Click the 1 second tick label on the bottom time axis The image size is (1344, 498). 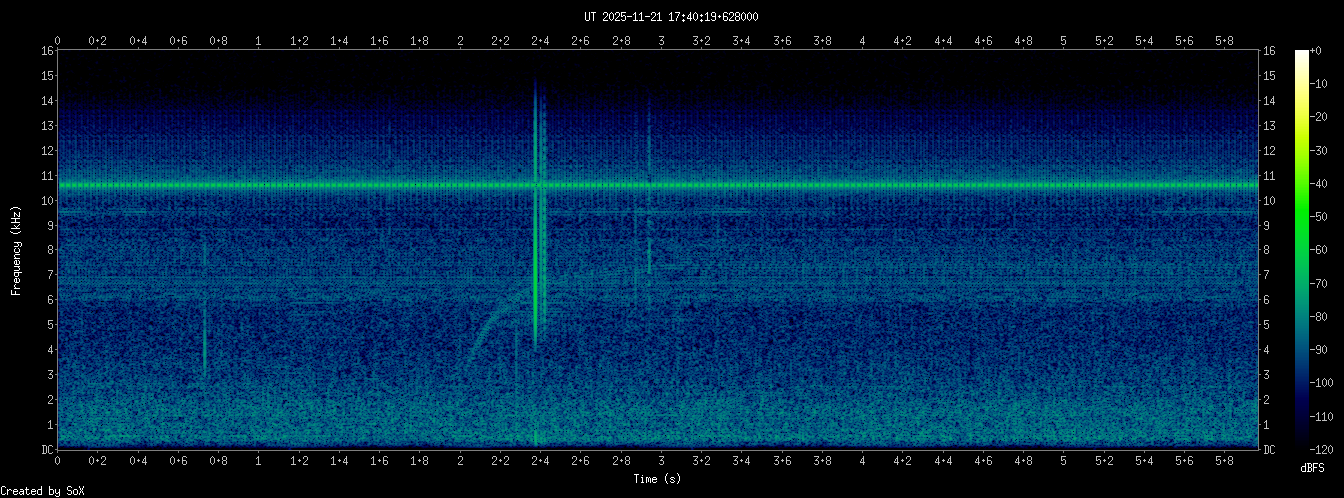pos(259,460)
